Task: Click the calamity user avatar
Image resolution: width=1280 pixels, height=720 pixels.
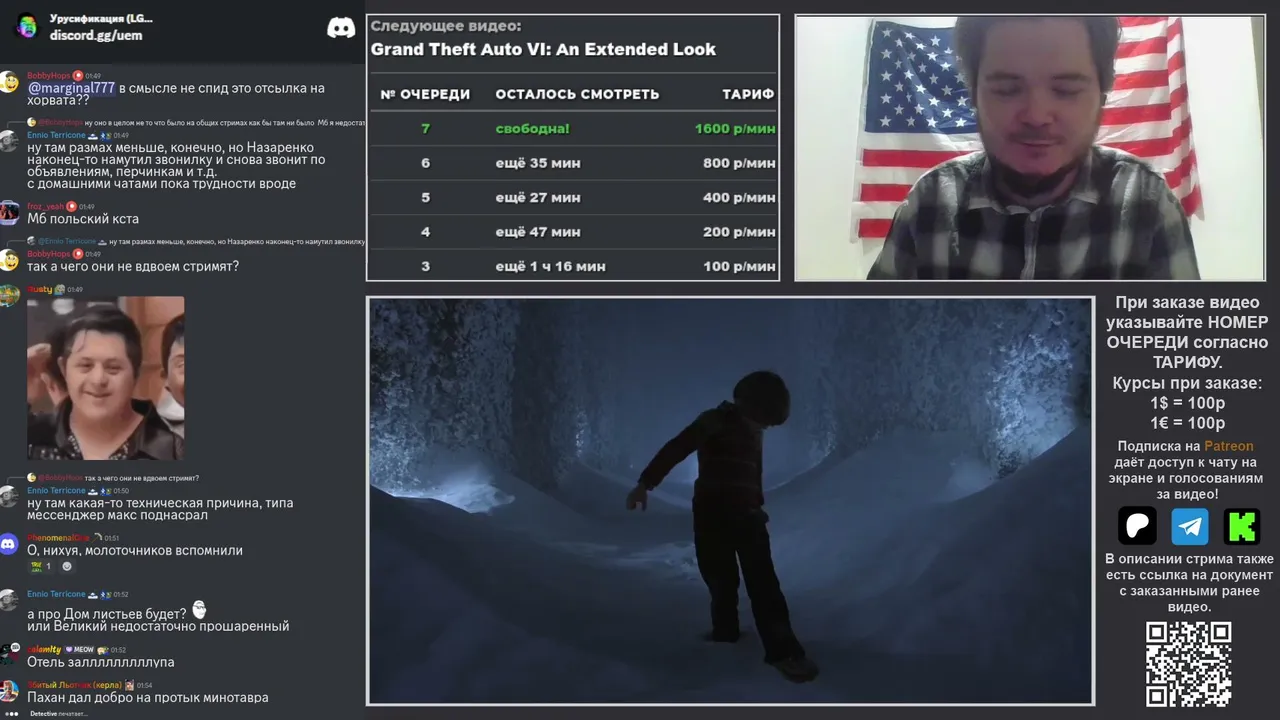Action: point(9,654)
